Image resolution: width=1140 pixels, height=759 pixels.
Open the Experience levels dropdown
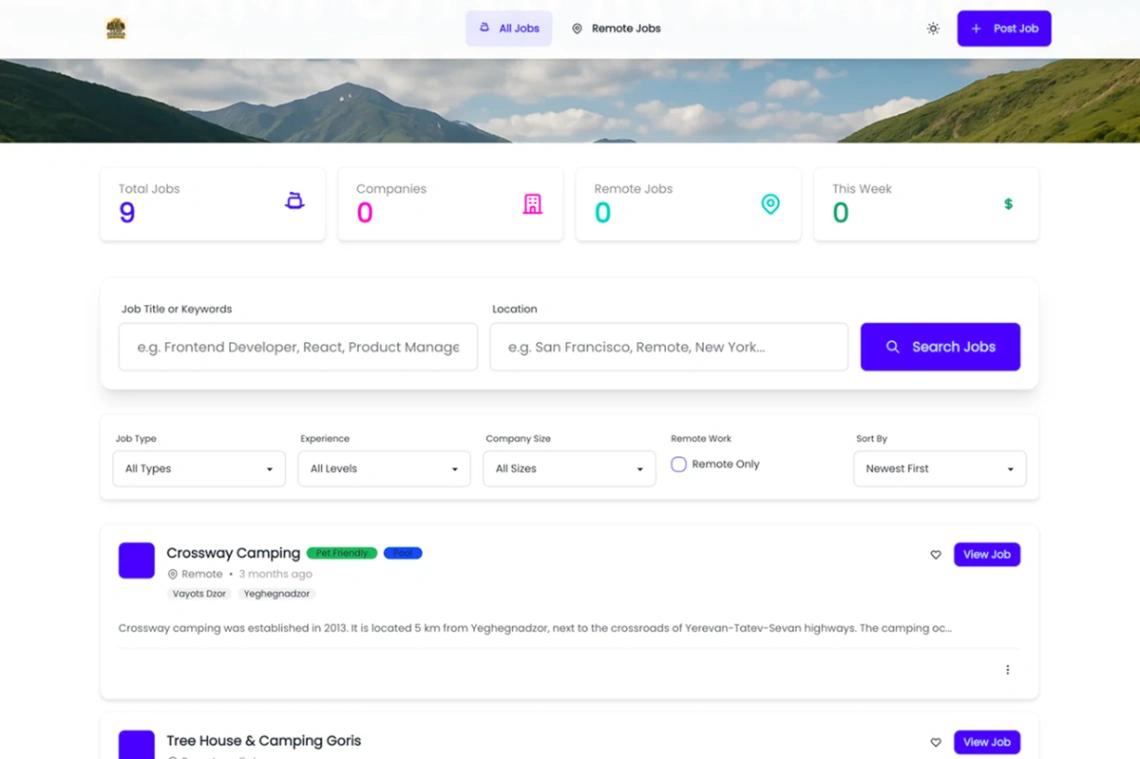[384, 469]
